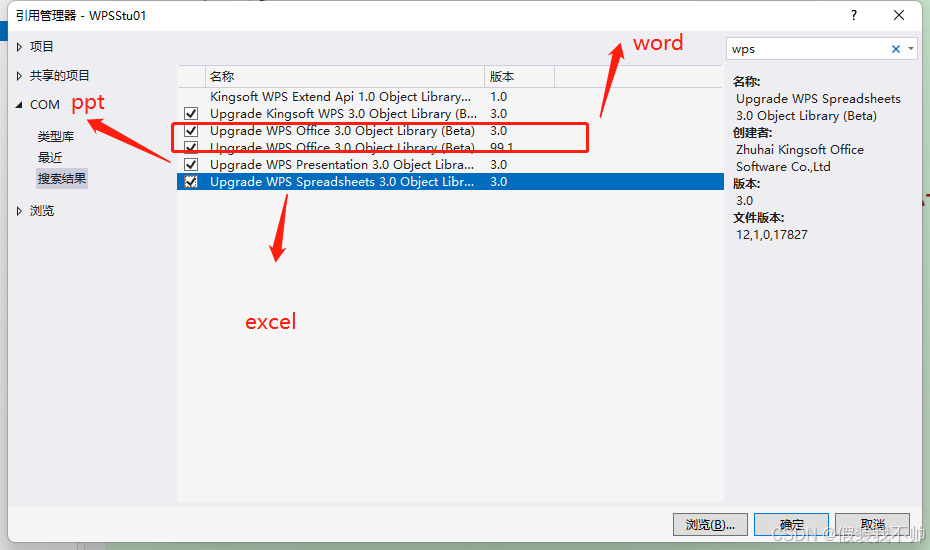Select the 共享的项目 category label
Viewport: 930px width, 550px height.
pyautogui.click(x=59, y=76)
